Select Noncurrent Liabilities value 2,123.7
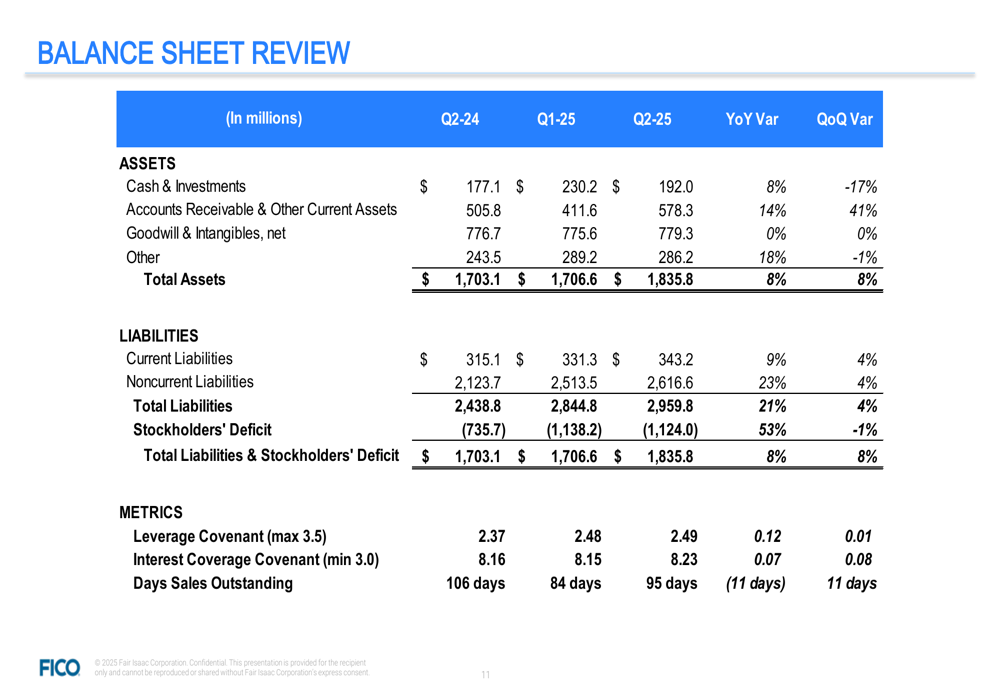Image resolution: width=1000 pixels, height=685 pixels. pos(478,383)
